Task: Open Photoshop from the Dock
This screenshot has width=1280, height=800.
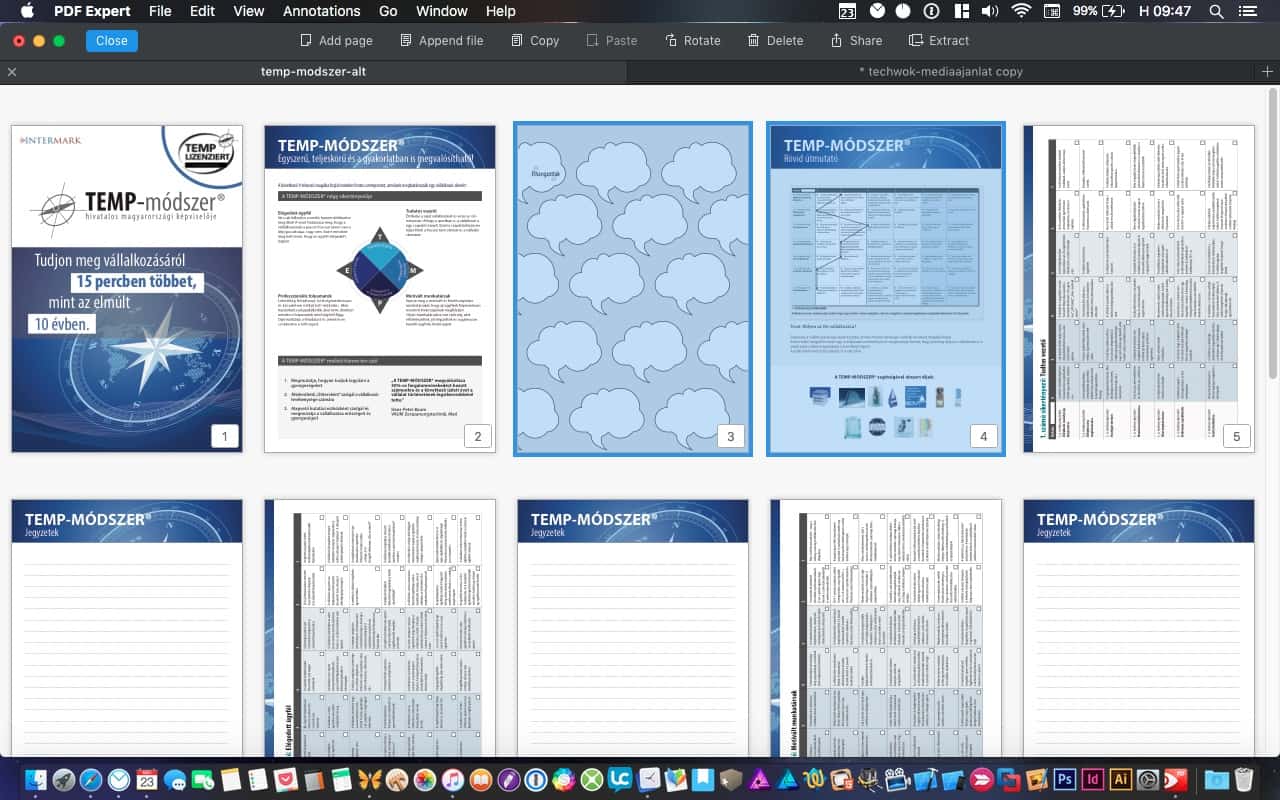Action: coord(1065,779)
